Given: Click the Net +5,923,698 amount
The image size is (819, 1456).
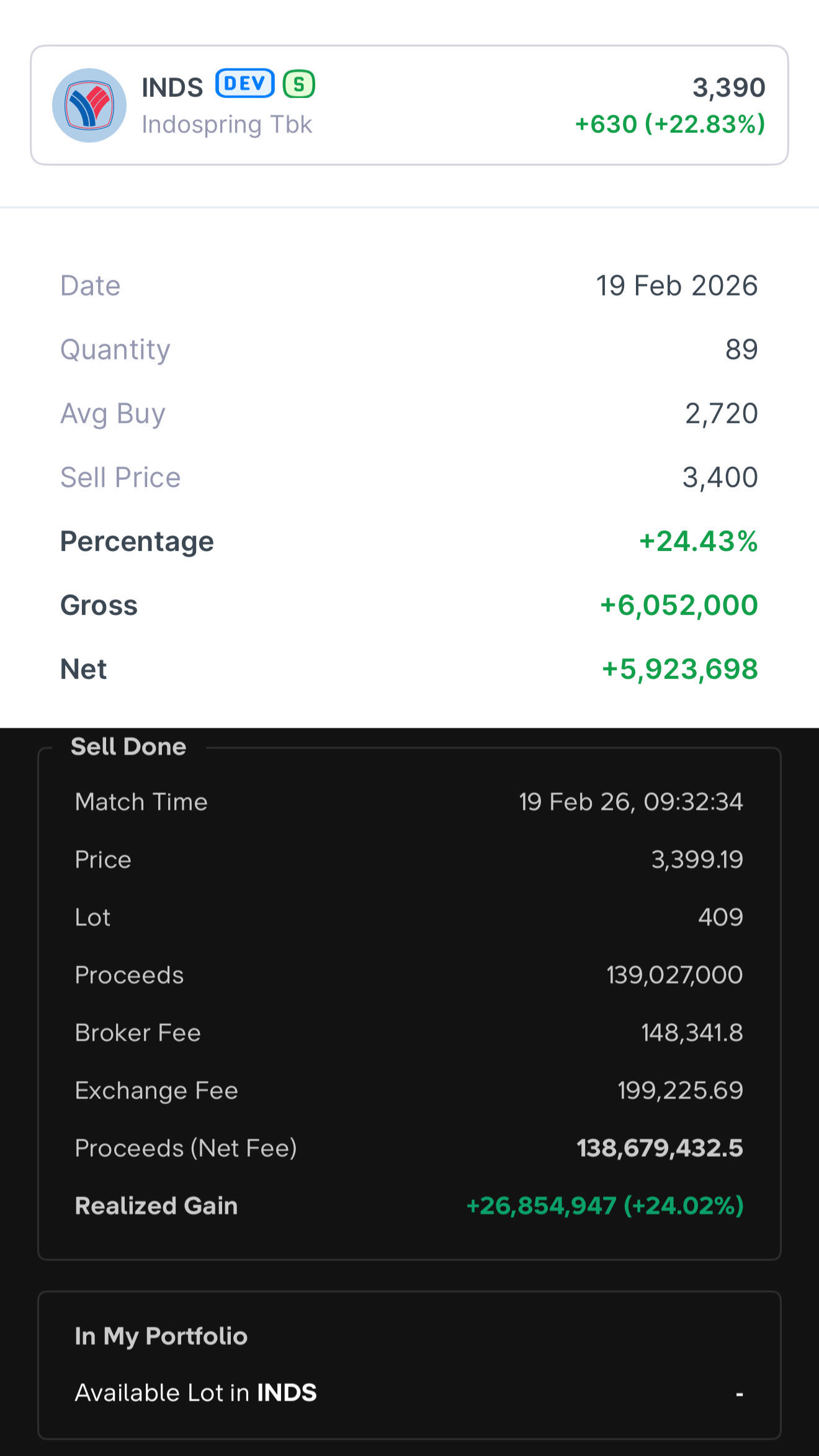Looking at the screenshot, I should click(x=679, y=670).
